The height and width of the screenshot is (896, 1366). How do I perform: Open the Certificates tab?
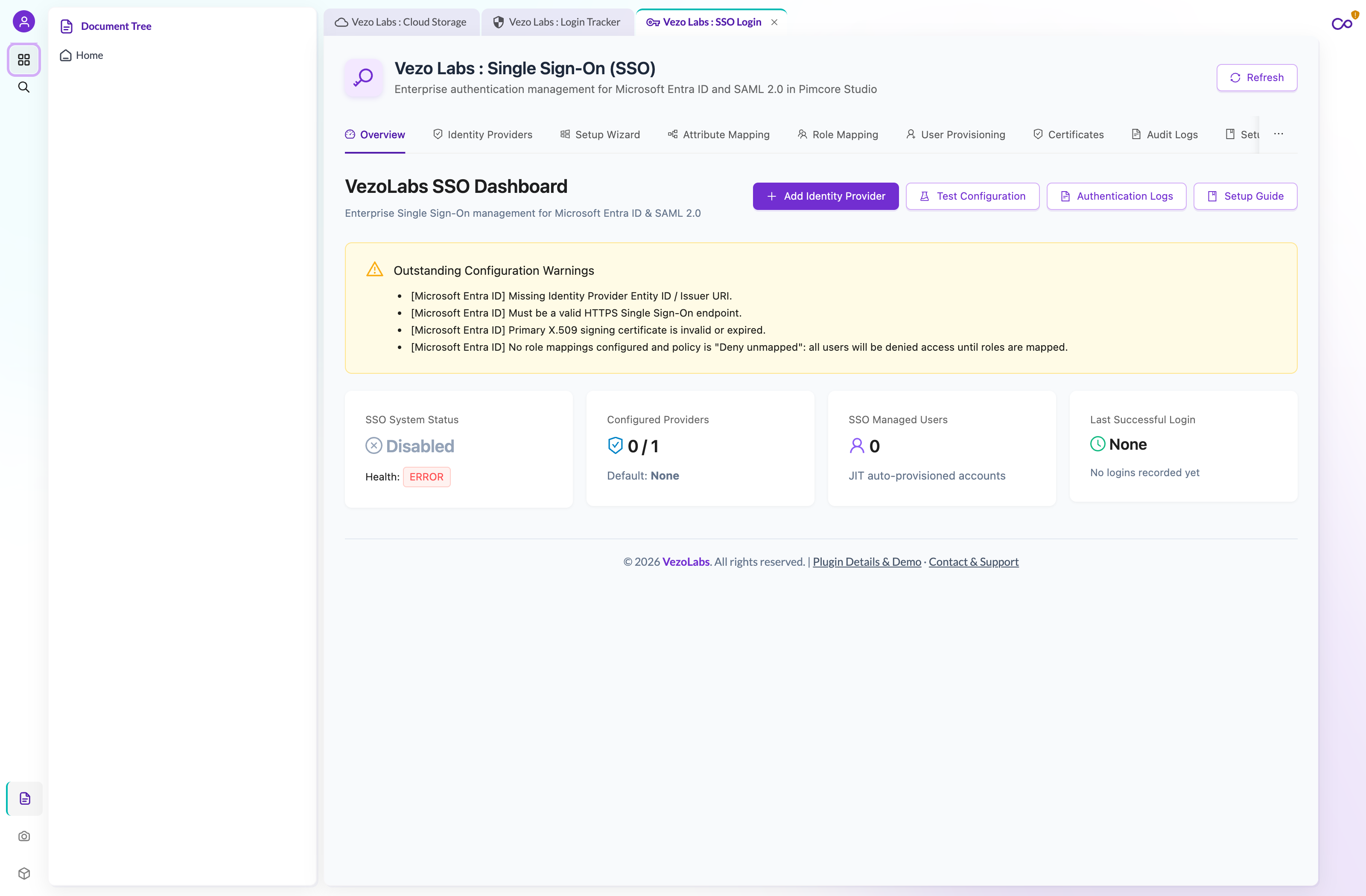pyautogui.click(x=1068, y=134)
